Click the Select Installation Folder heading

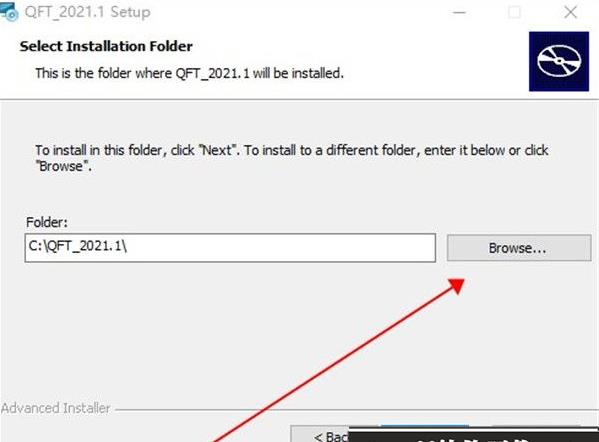pos(106,46)
